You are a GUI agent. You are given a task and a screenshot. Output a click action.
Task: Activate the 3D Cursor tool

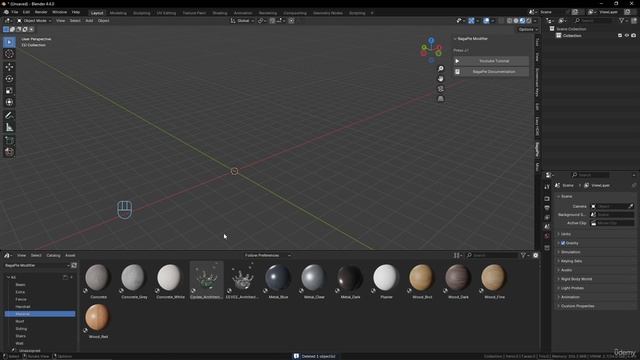coord(9,54)
